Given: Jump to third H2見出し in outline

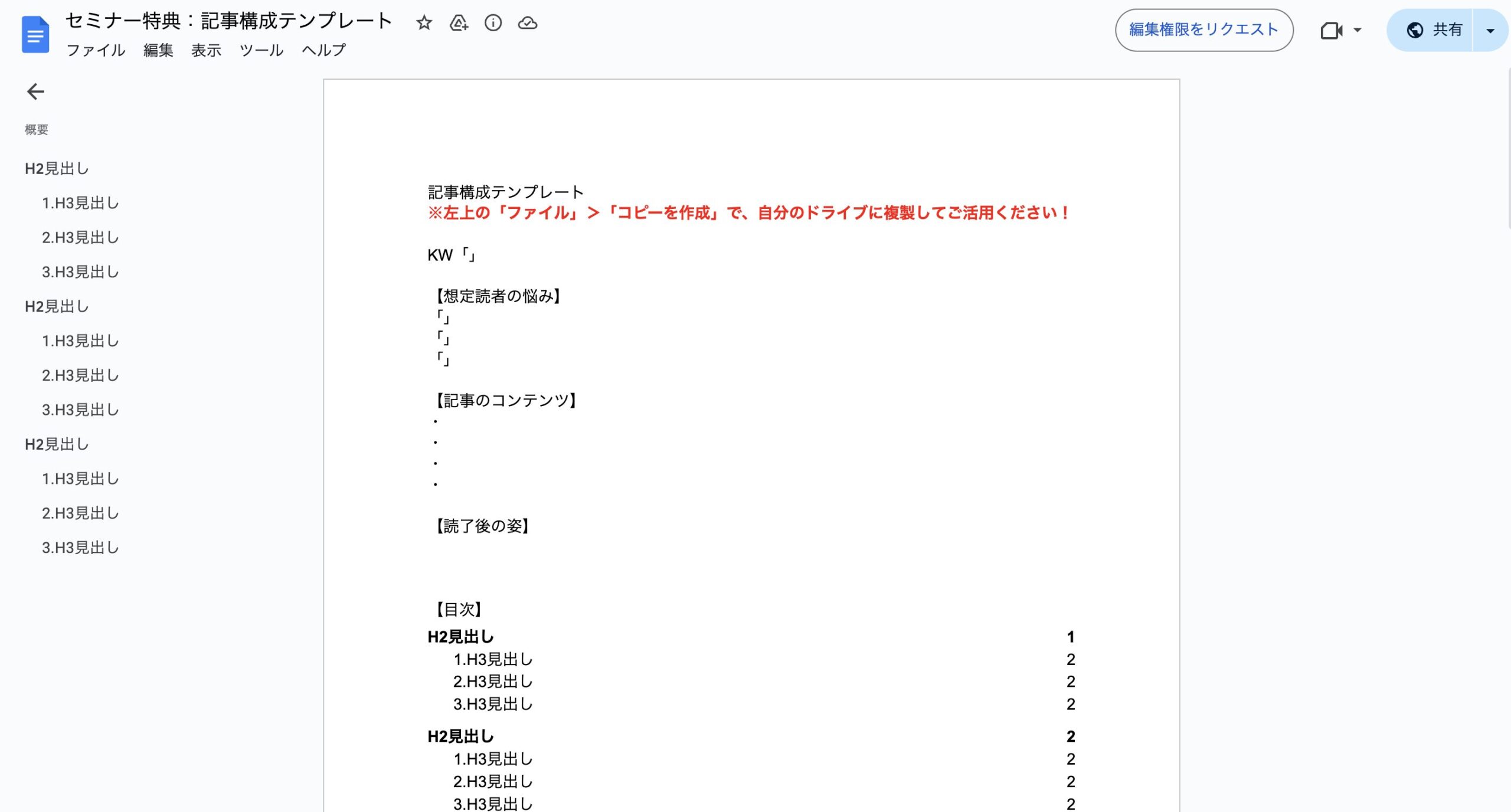Looking at the screenshot, I should pos(57,444).
